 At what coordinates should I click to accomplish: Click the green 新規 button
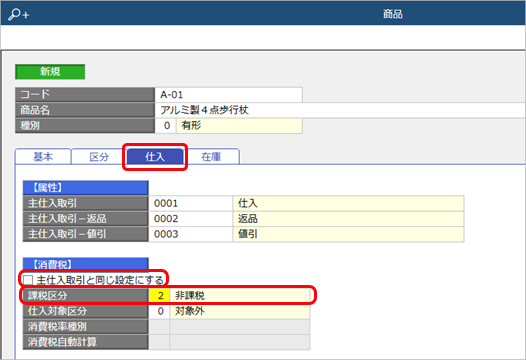(x=50, y=72)
